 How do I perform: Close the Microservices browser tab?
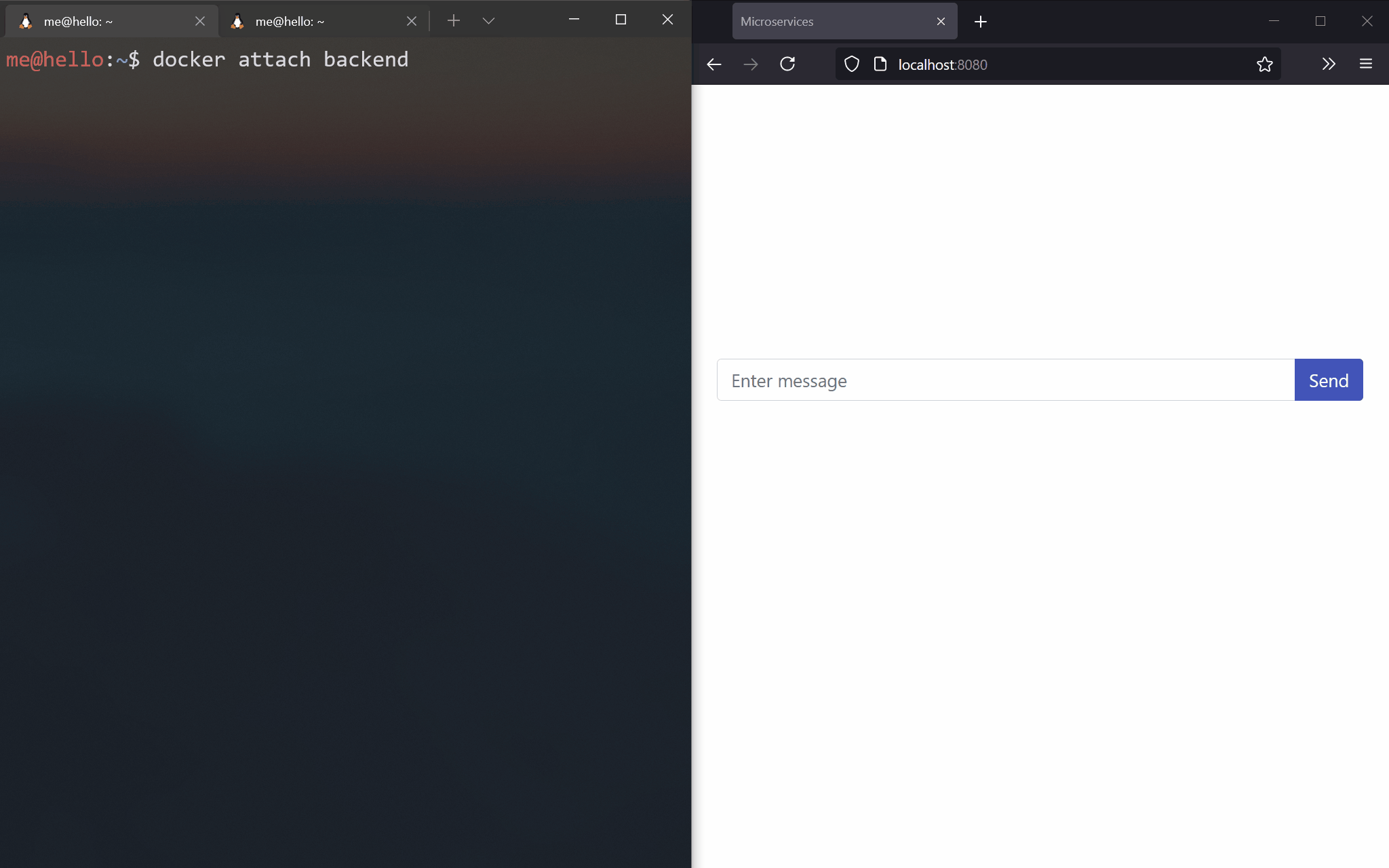pyautogui.click(x=941, y=22)
